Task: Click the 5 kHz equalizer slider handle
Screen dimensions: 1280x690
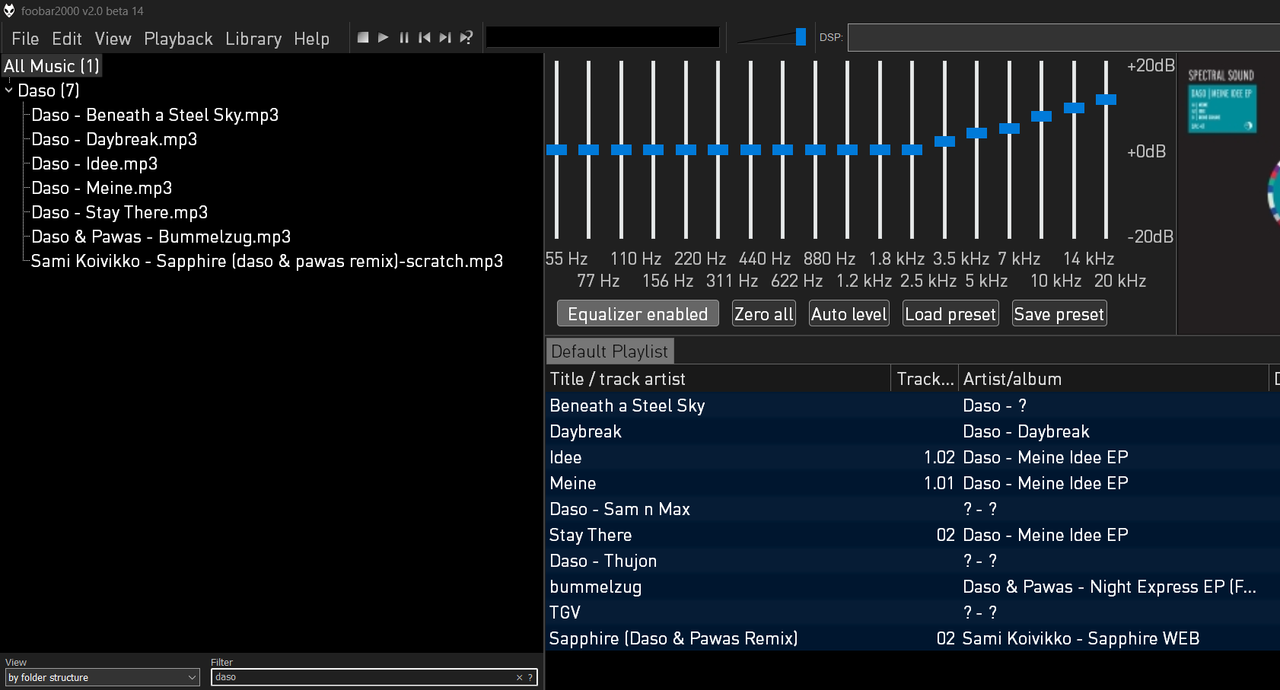Action: (x=977, y=132)
